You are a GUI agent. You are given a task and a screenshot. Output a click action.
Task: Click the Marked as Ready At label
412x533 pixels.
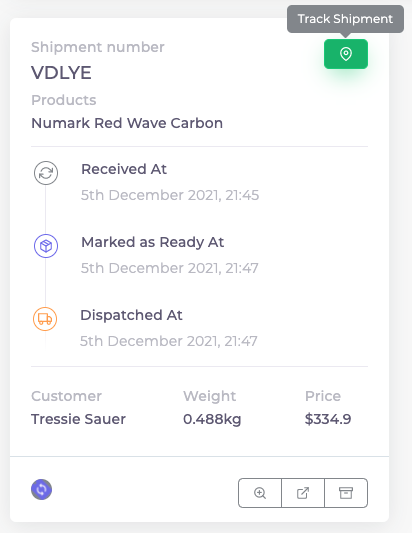click(152, 242)
